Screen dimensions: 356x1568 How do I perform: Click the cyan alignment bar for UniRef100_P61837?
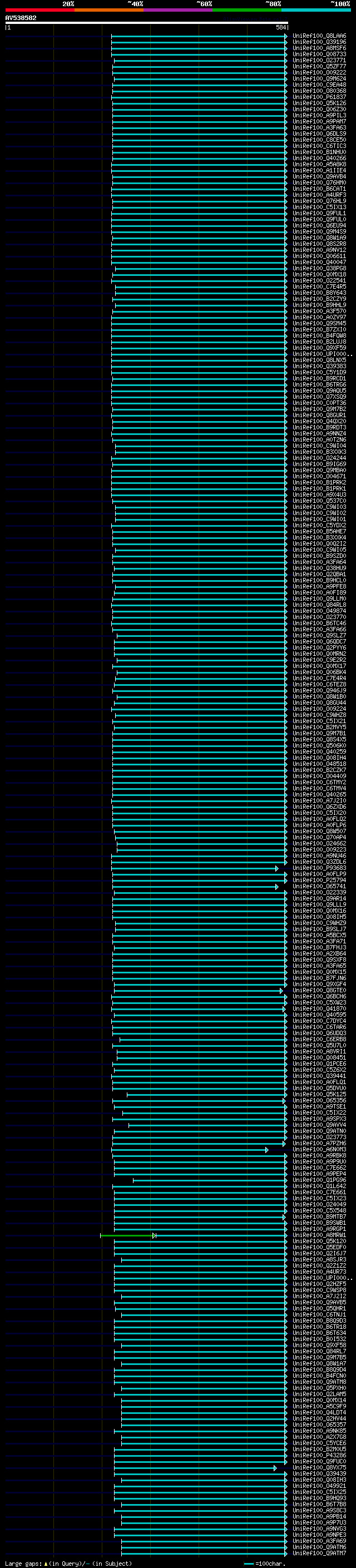click(199, 97)
